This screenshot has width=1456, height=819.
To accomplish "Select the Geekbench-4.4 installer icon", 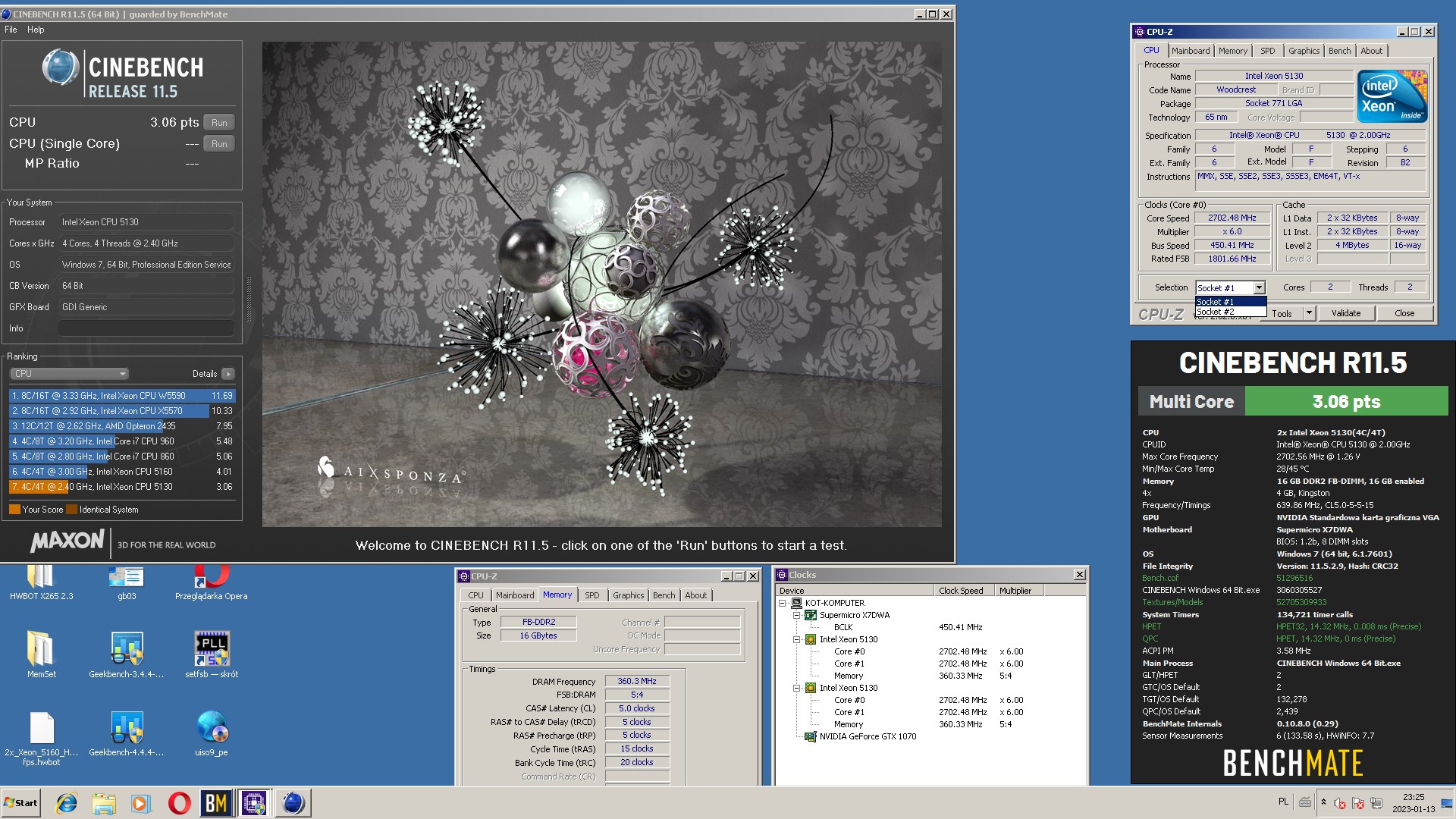I will [127, 734].
